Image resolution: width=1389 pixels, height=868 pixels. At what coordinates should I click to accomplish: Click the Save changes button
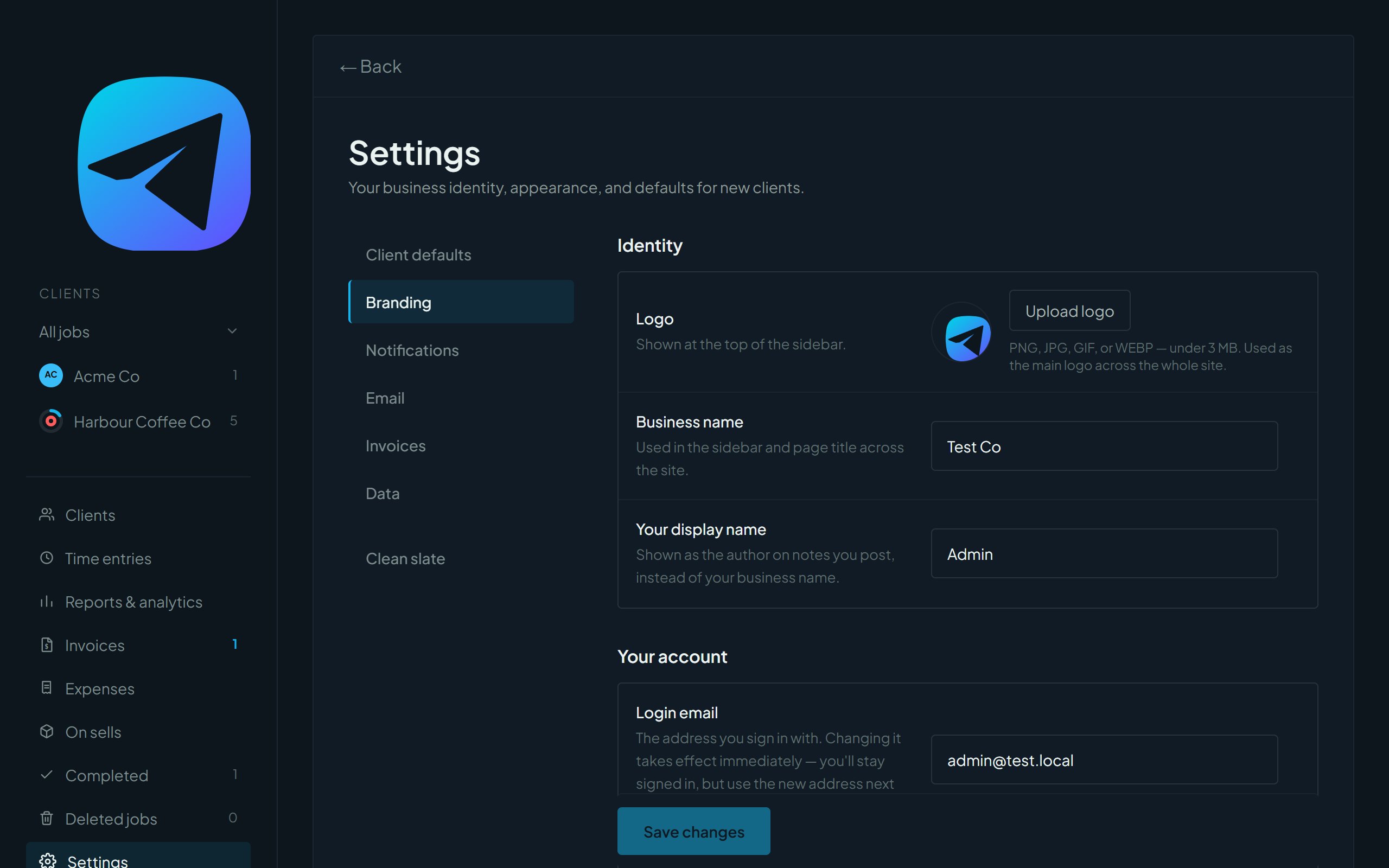(693, 831)
